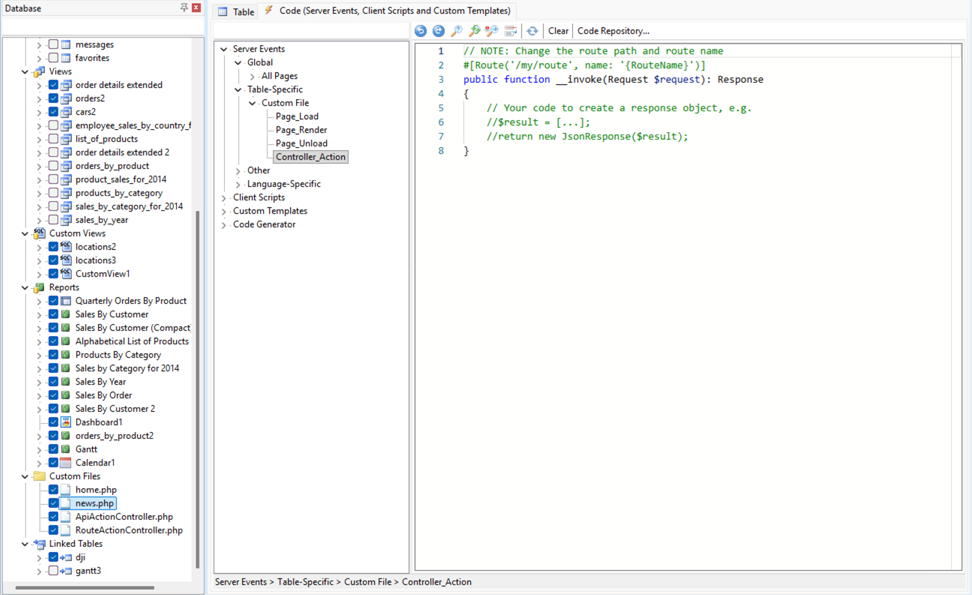Click the Redo icon in code toolbar
Viewport: 972px width, 595px height.
(438, 31)
